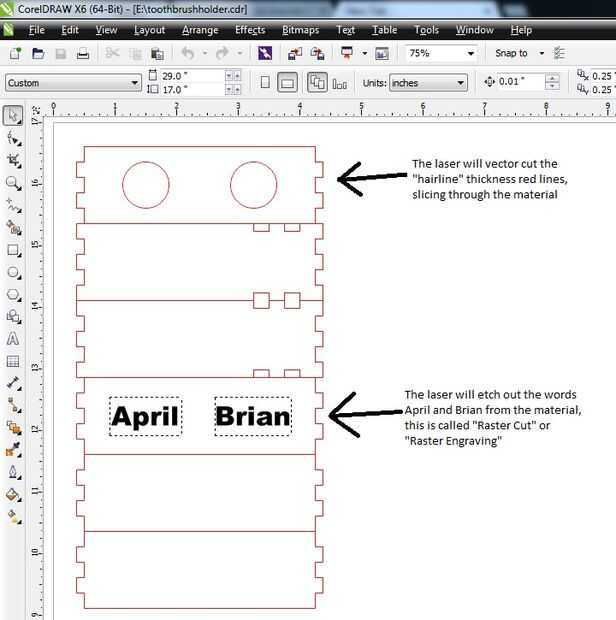This screenshot has width=616, height=620.
Task: Select the Text tool (letter A)
Action: (13, 339)
